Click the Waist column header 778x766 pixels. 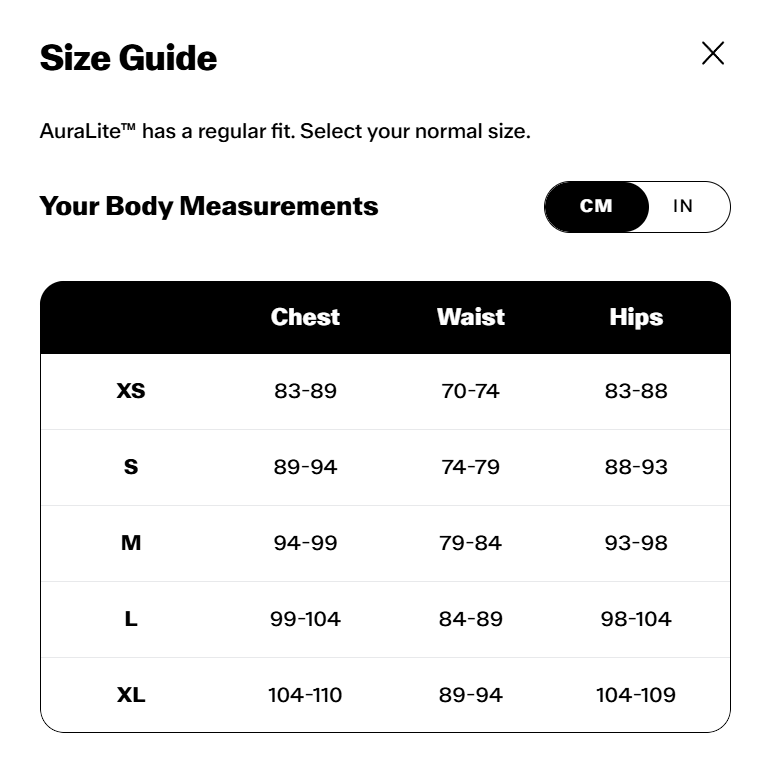tap(470, 317)
